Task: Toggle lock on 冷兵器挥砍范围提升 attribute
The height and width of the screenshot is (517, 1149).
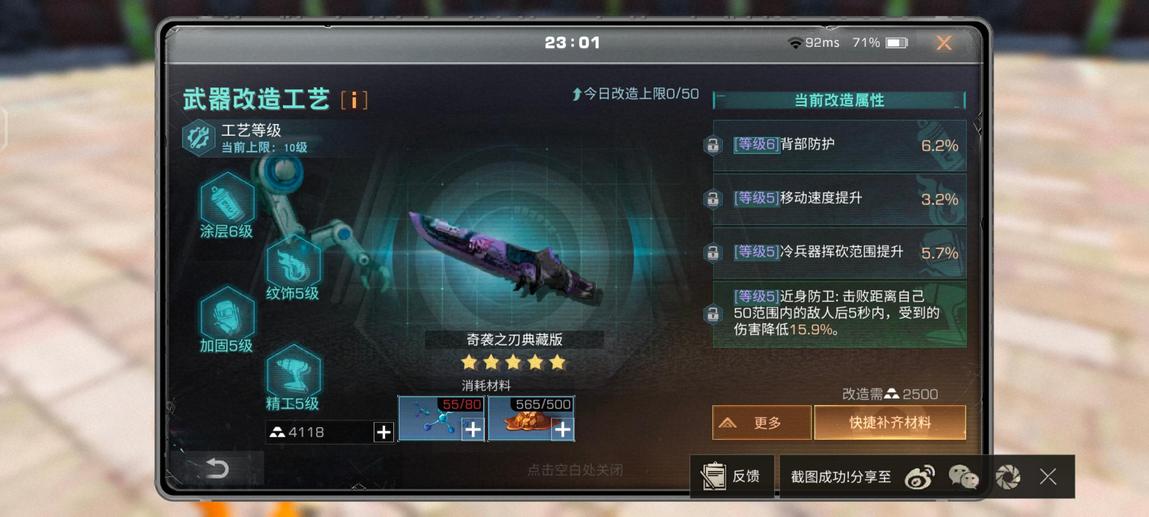Action: point(712,253)
